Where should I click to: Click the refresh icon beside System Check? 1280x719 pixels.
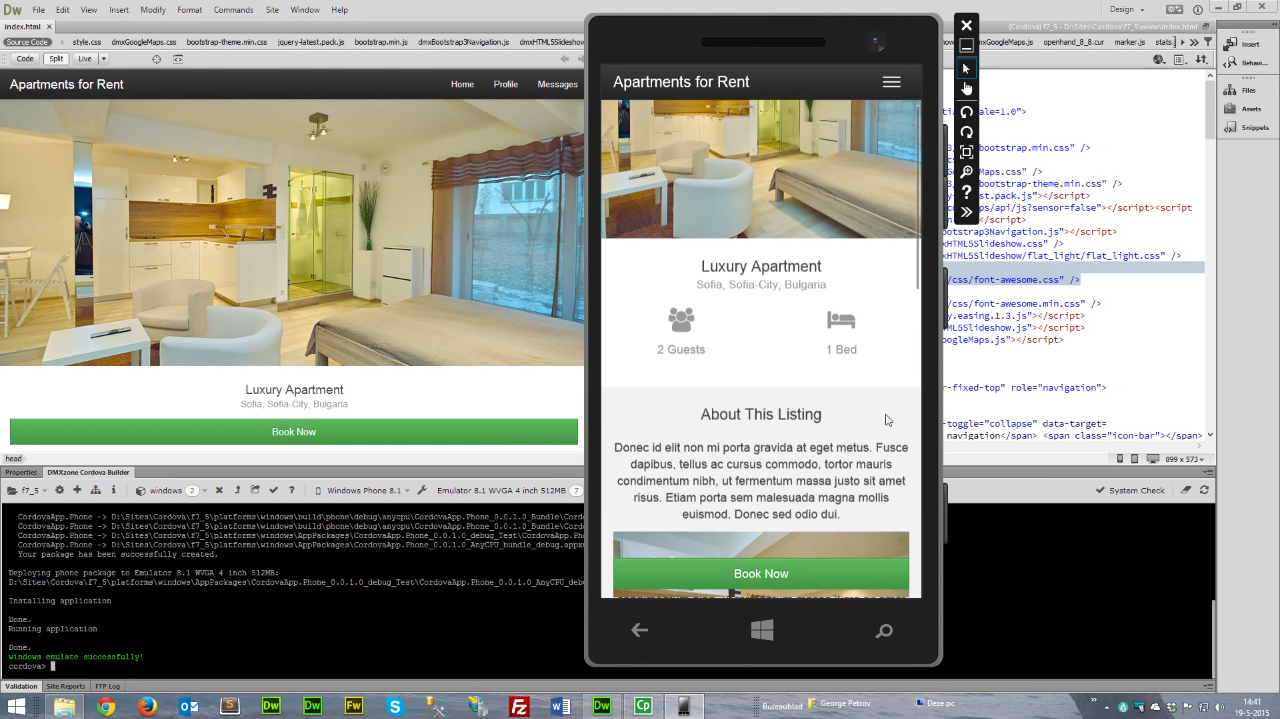1204,490
